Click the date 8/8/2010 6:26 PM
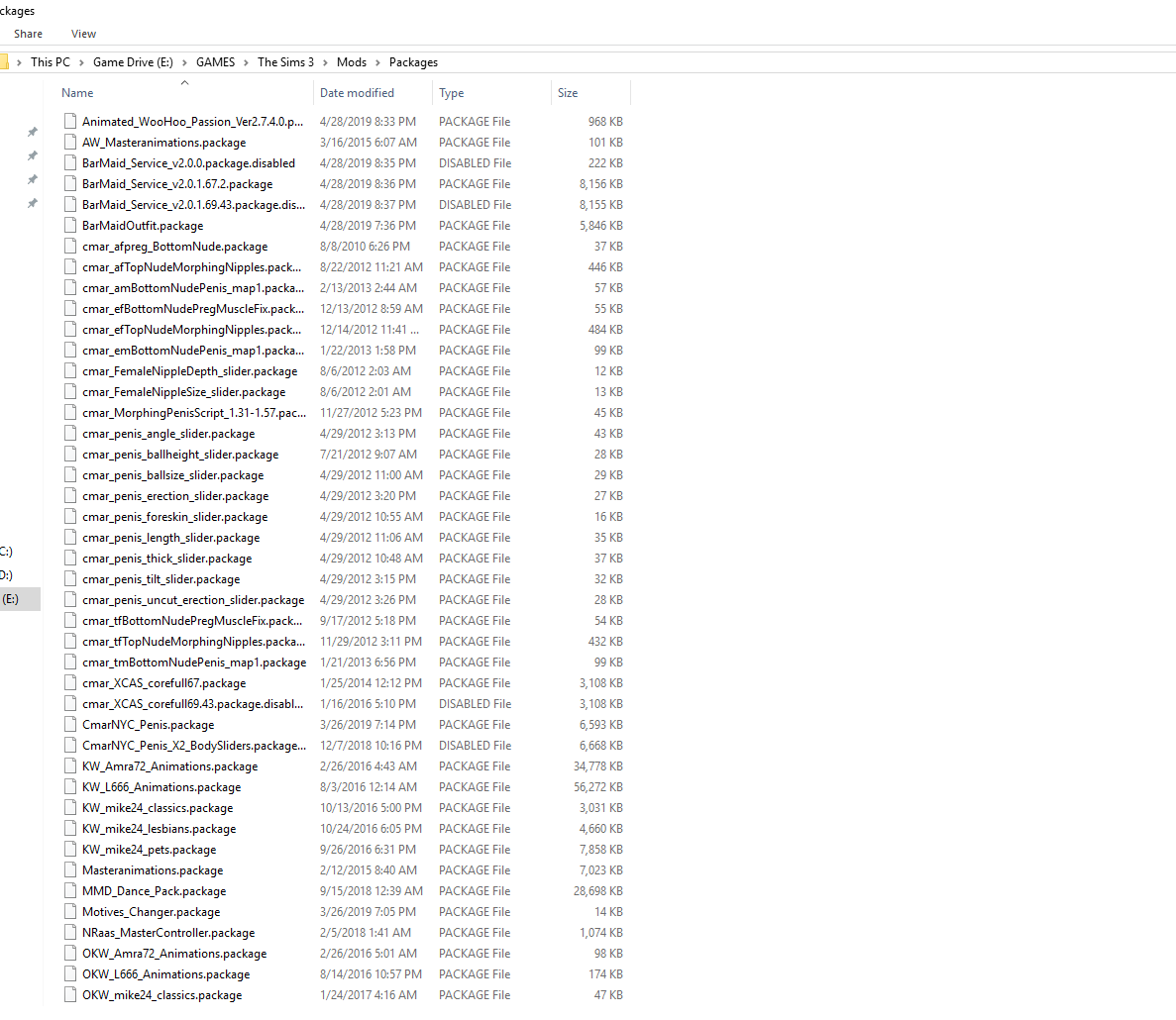The height and width of the screenshot is (1020, 1176). [x=365, y=246]
